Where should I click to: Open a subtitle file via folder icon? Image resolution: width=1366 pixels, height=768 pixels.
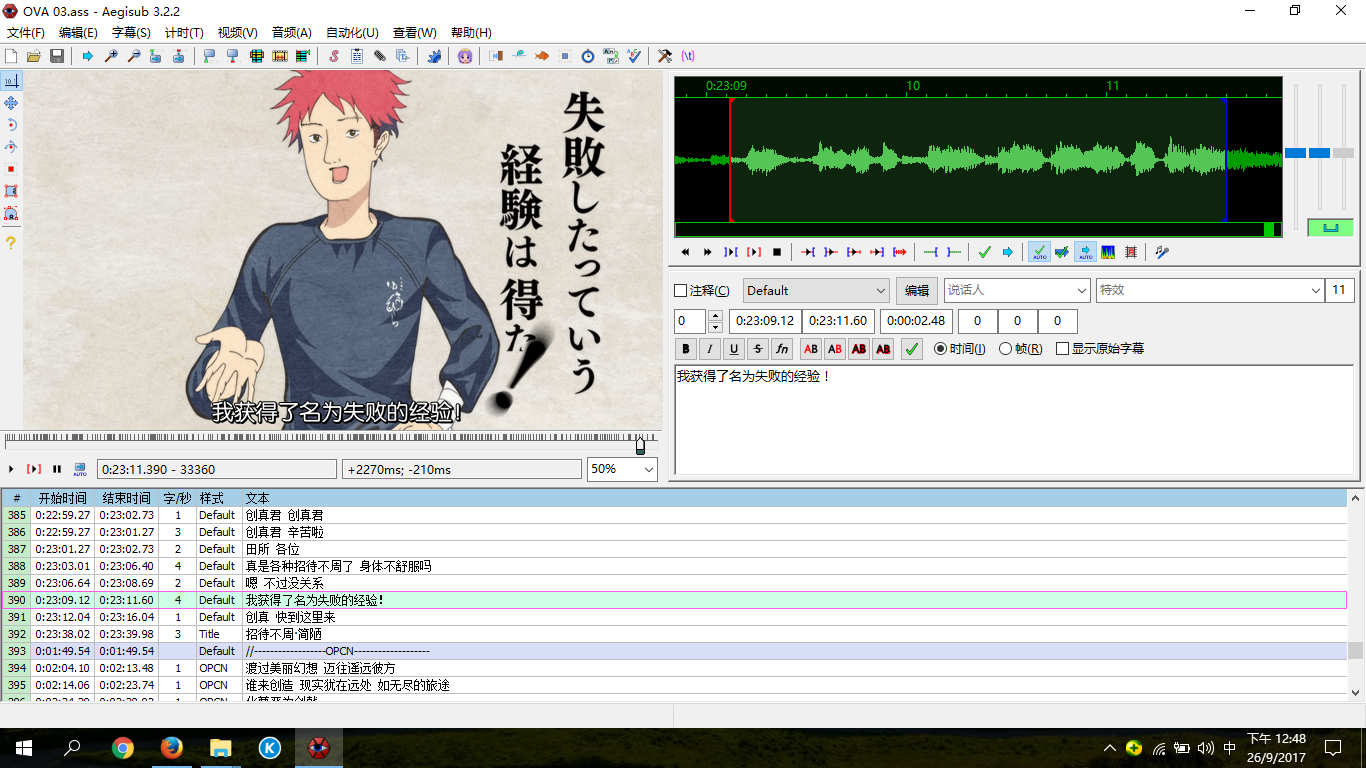coord(34,56)
